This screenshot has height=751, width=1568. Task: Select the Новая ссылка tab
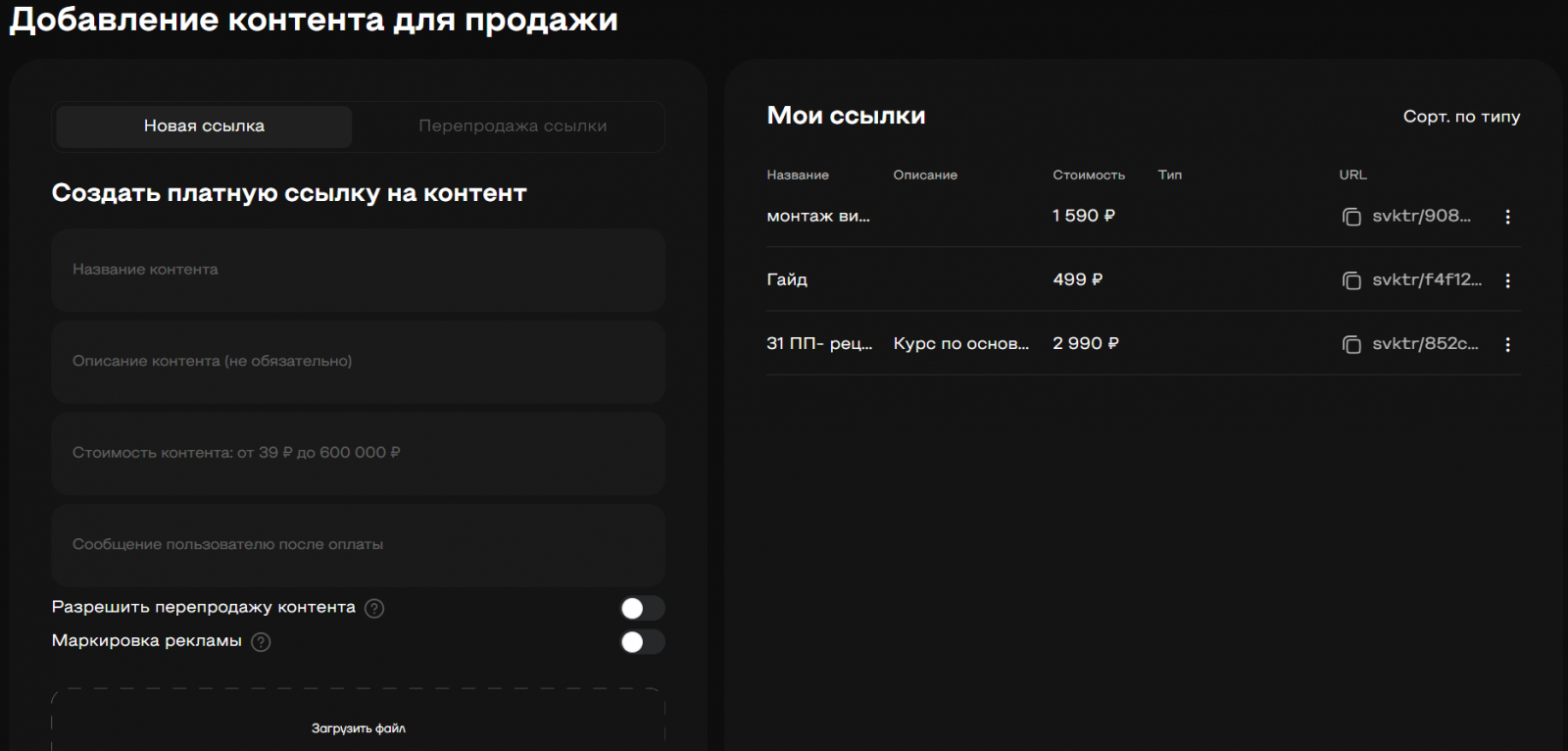tap(204, 126)
